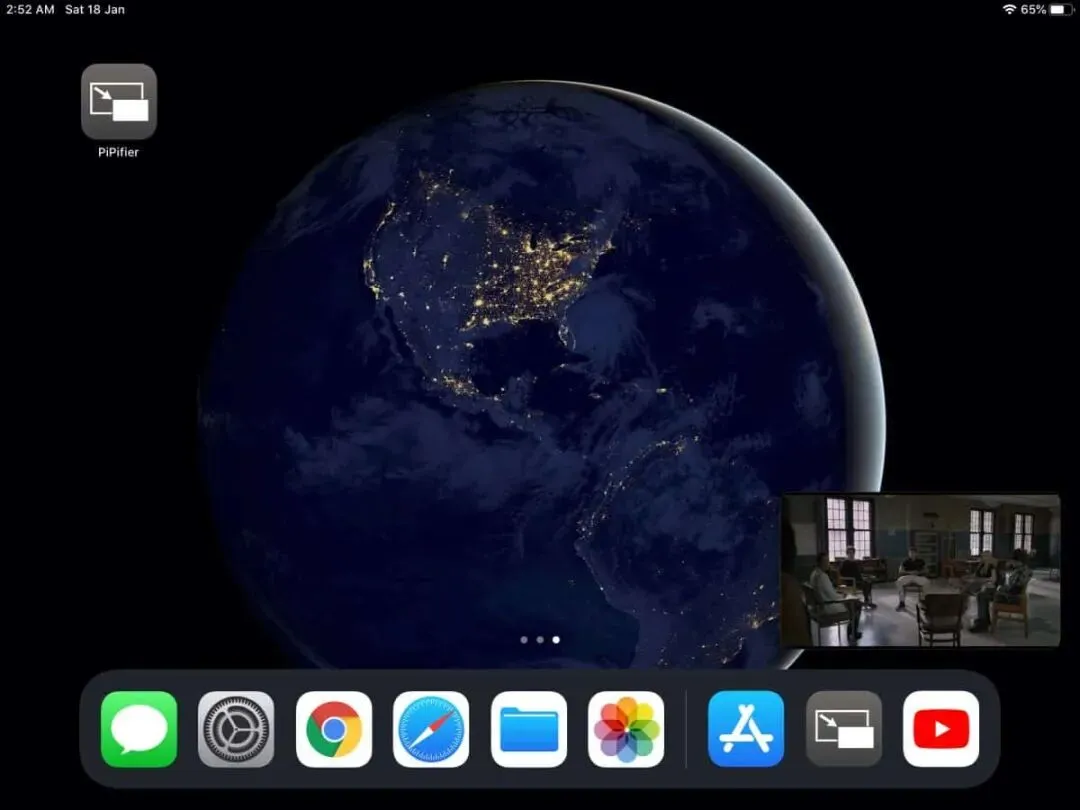Tap the Wi-Fi status icon
1080x810 pixels.
(1009, 9)
